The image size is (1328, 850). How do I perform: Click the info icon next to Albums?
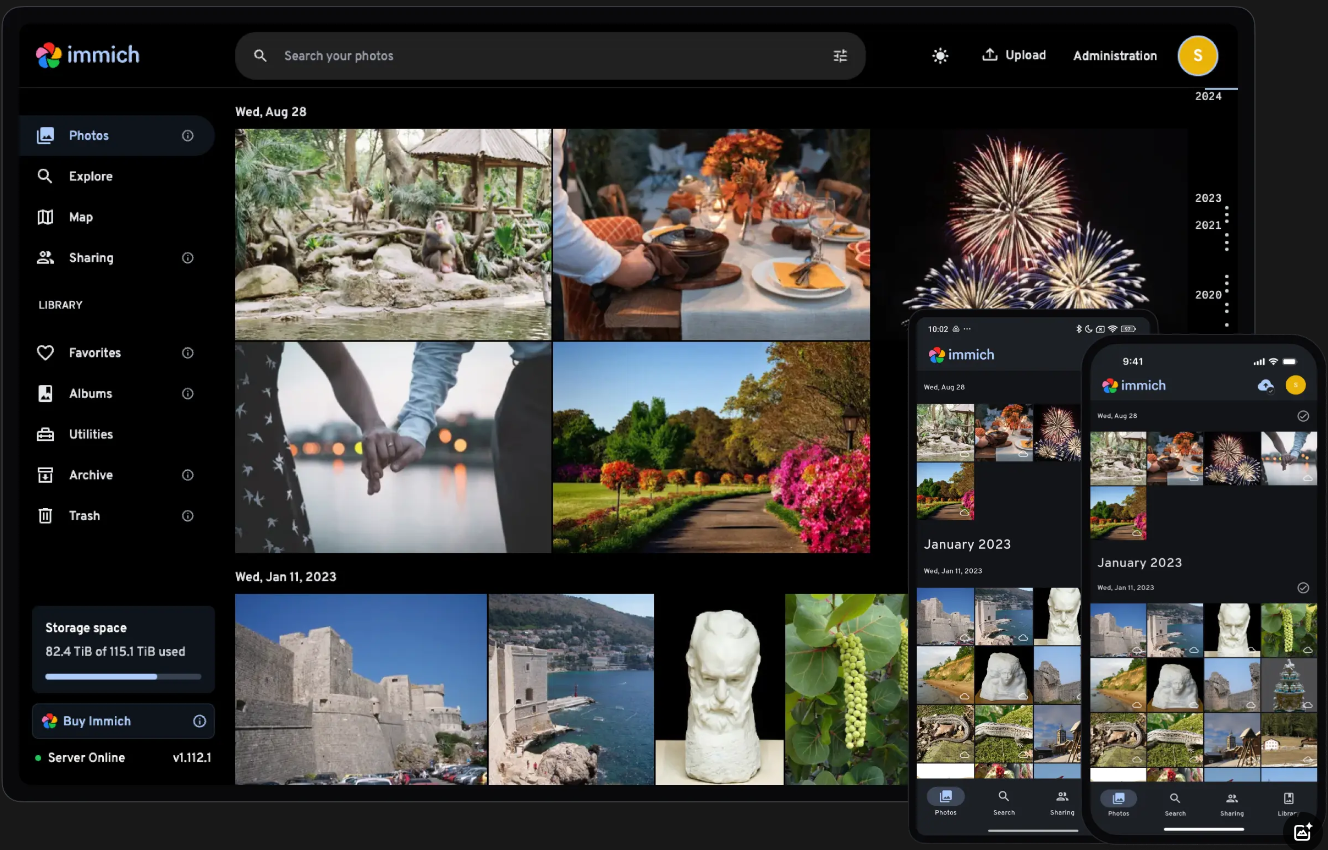coord(188,394)
